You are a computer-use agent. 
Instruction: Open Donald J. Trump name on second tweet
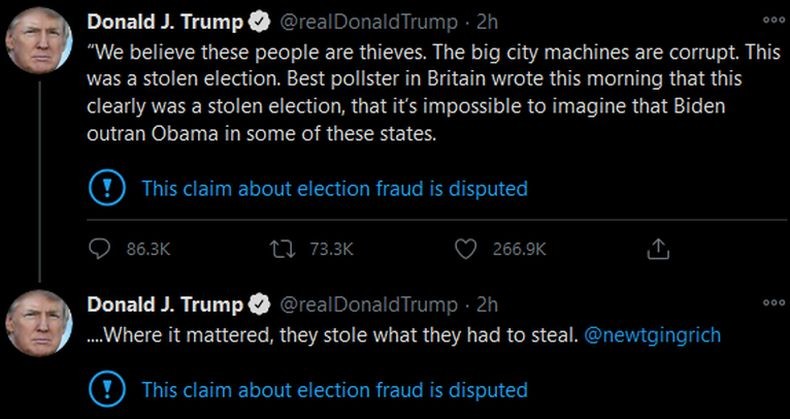pyautogui.click(x=165, y=304)
